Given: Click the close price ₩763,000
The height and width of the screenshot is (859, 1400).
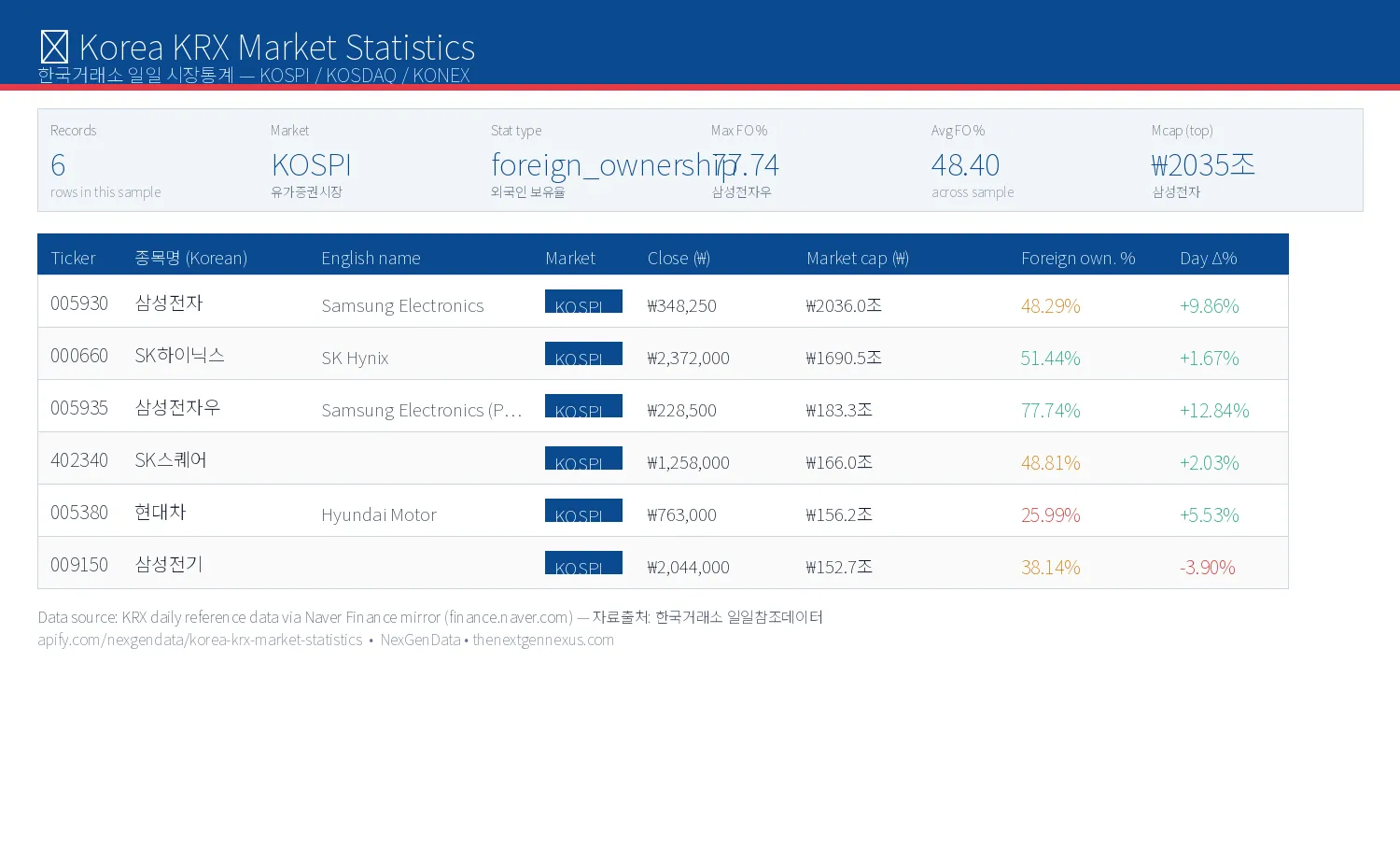Looking at the screenshot, I should click(682, 515).
